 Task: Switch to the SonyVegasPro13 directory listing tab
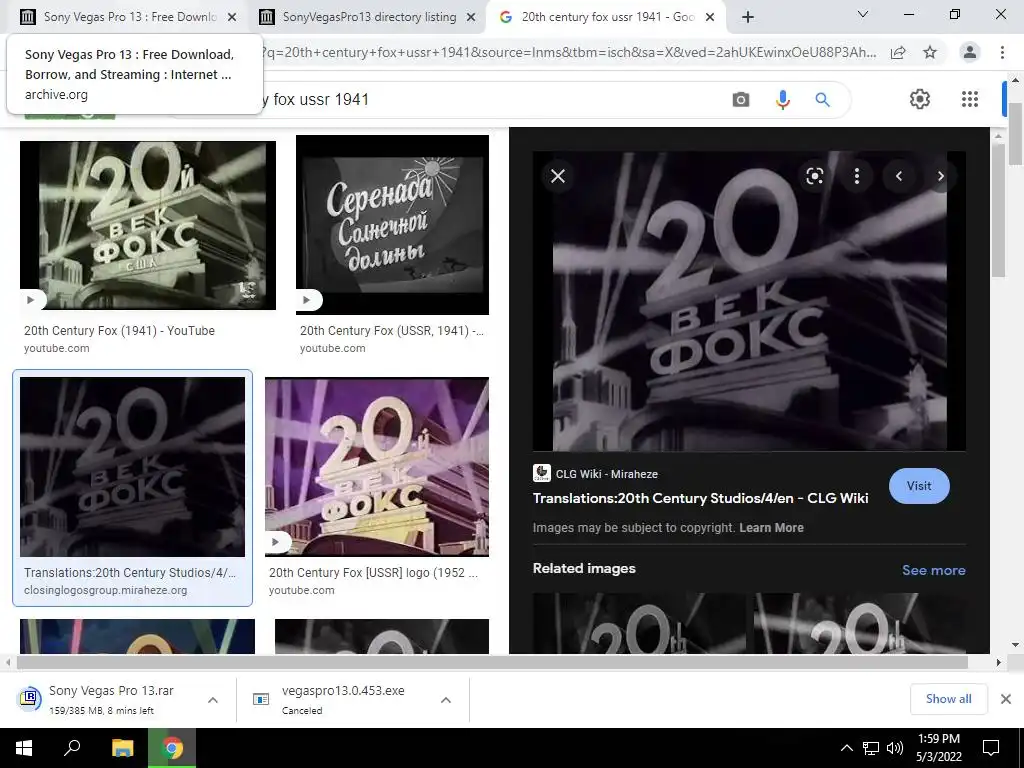point(366,17)
